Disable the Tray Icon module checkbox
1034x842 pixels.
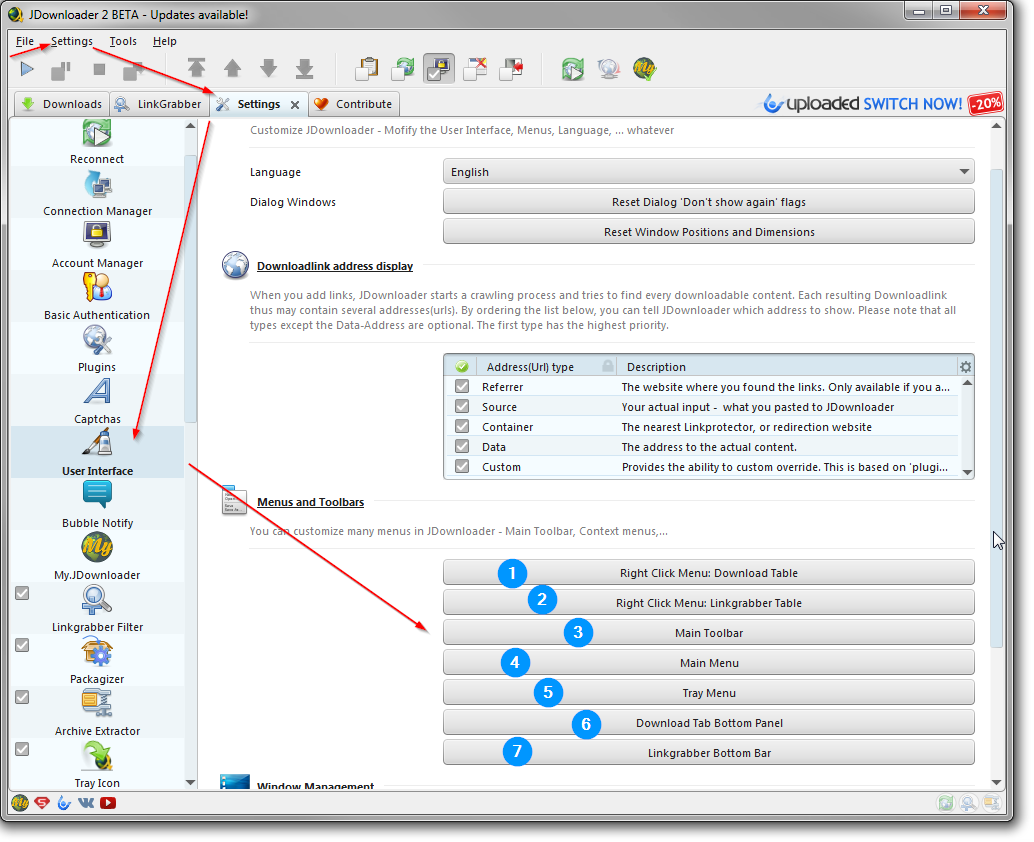(22, 750)
